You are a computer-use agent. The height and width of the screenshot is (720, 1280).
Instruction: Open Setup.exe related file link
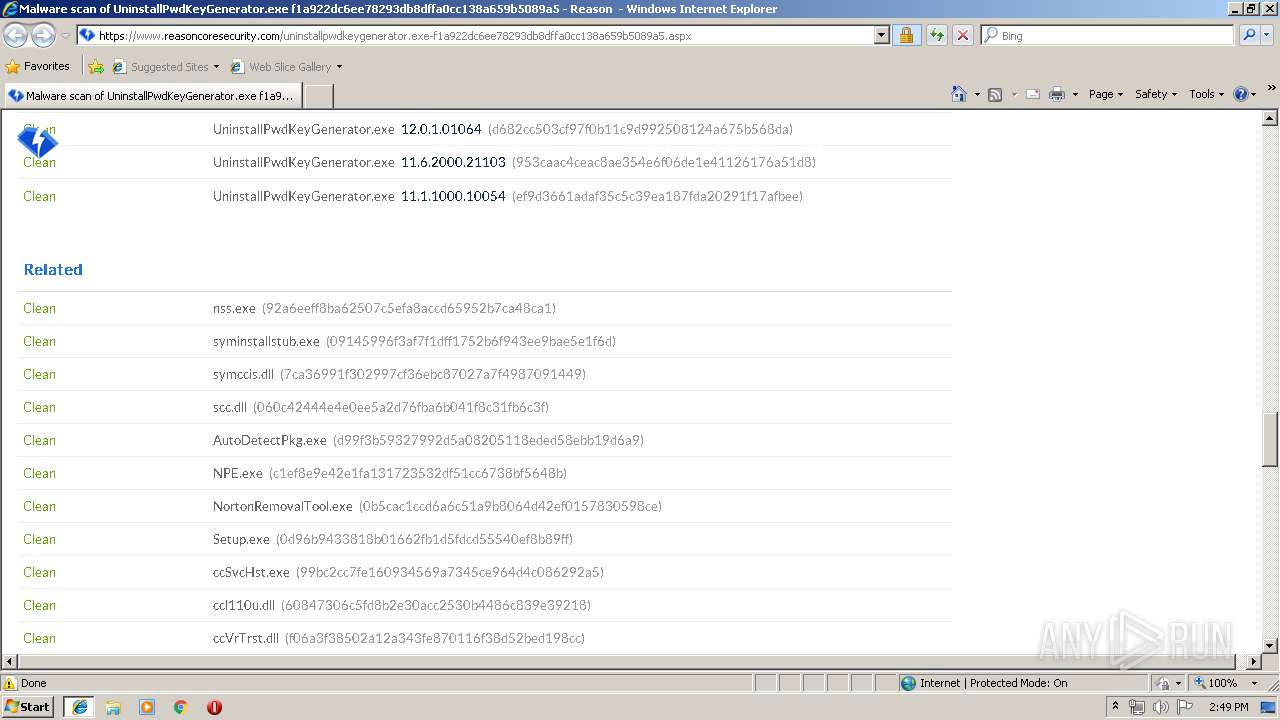tap(241, 539)
